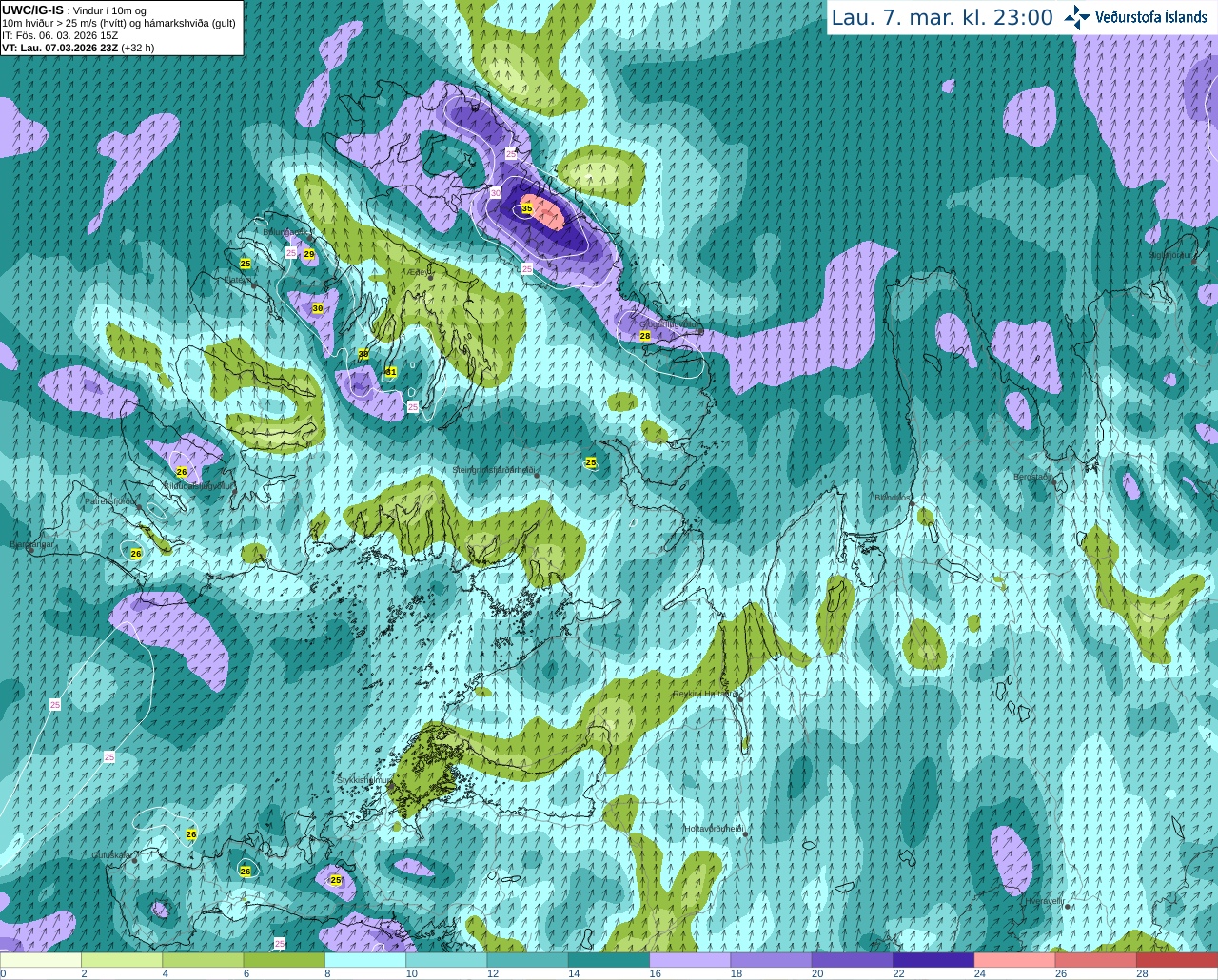Click the Veðurstofa Íslands logo icon
The height and width of the screenshot is (980, 1218).
pyautogui.click(x=1077, y=17)
